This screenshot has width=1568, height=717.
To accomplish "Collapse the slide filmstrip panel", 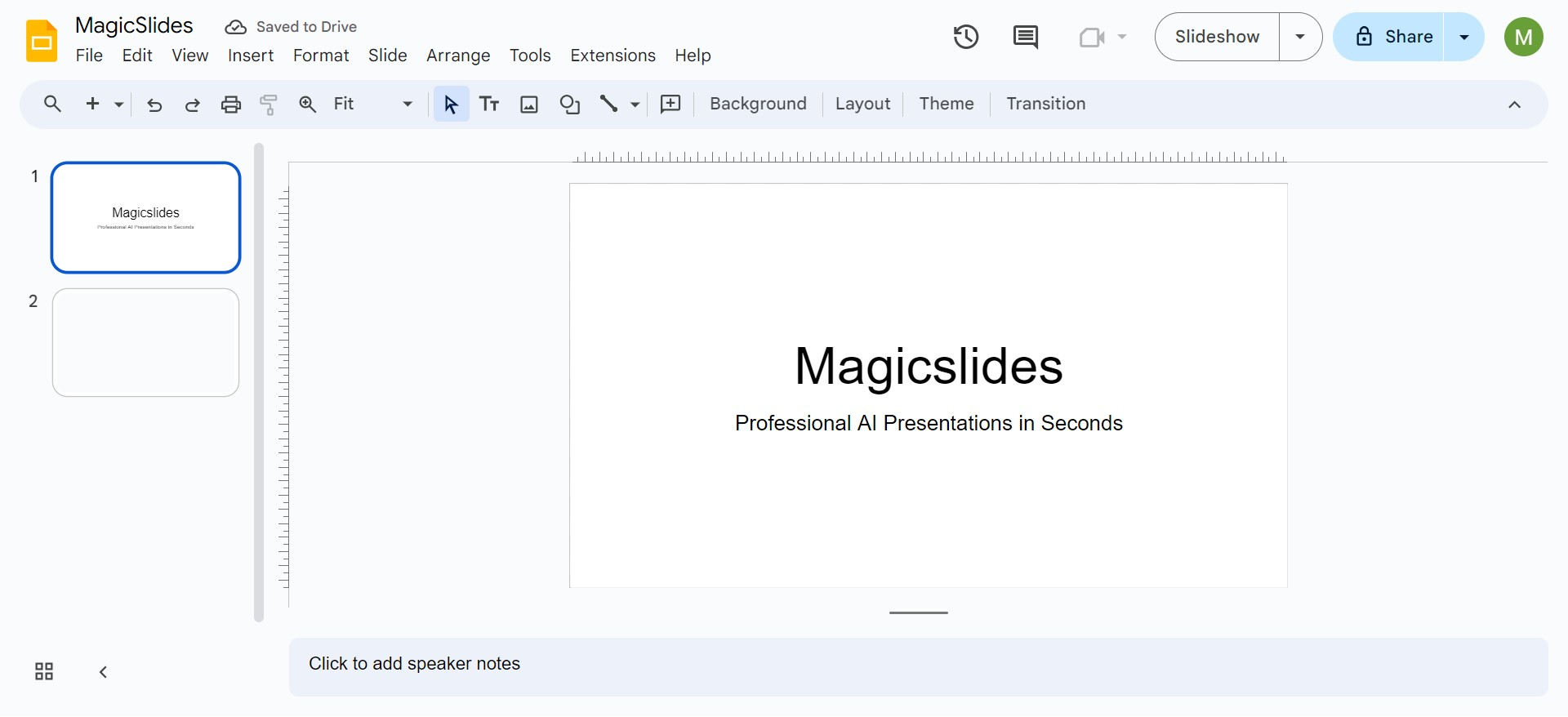I will [103, 672].
